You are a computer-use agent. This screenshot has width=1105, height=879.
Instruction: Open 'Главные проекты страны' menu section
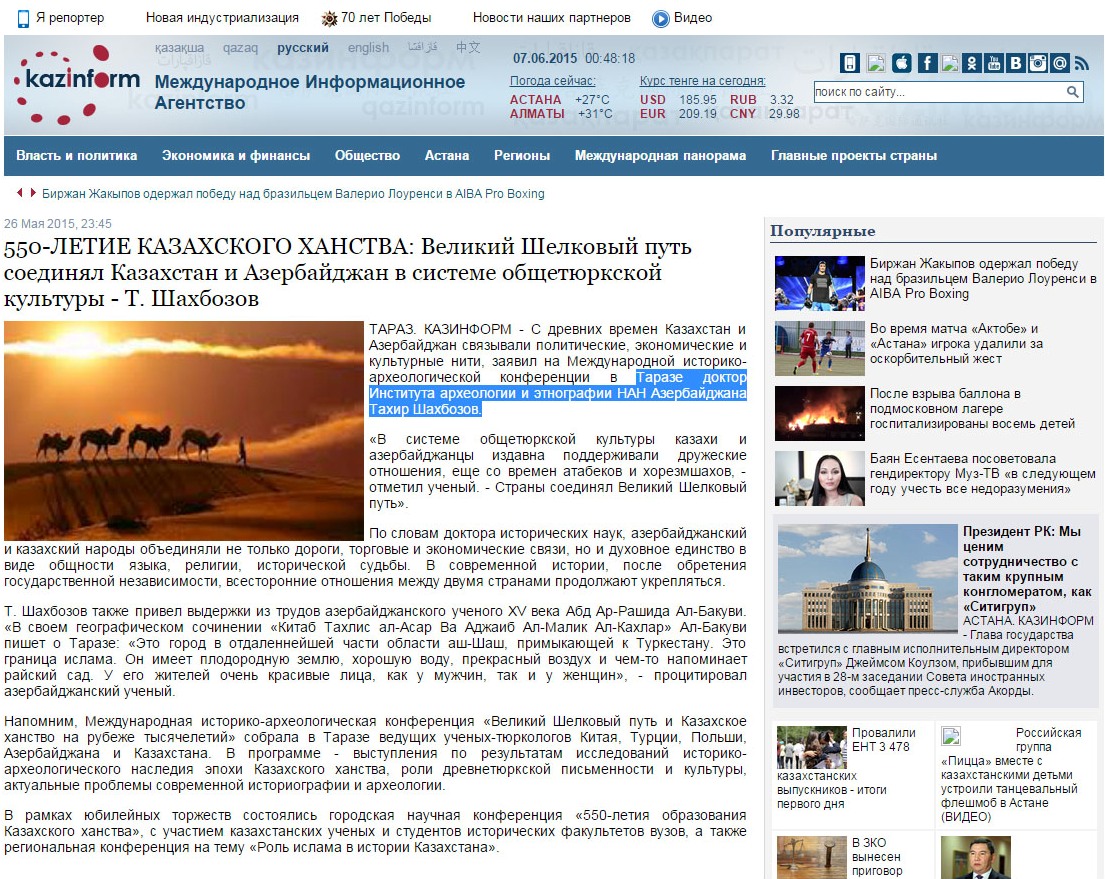point(854,156)
